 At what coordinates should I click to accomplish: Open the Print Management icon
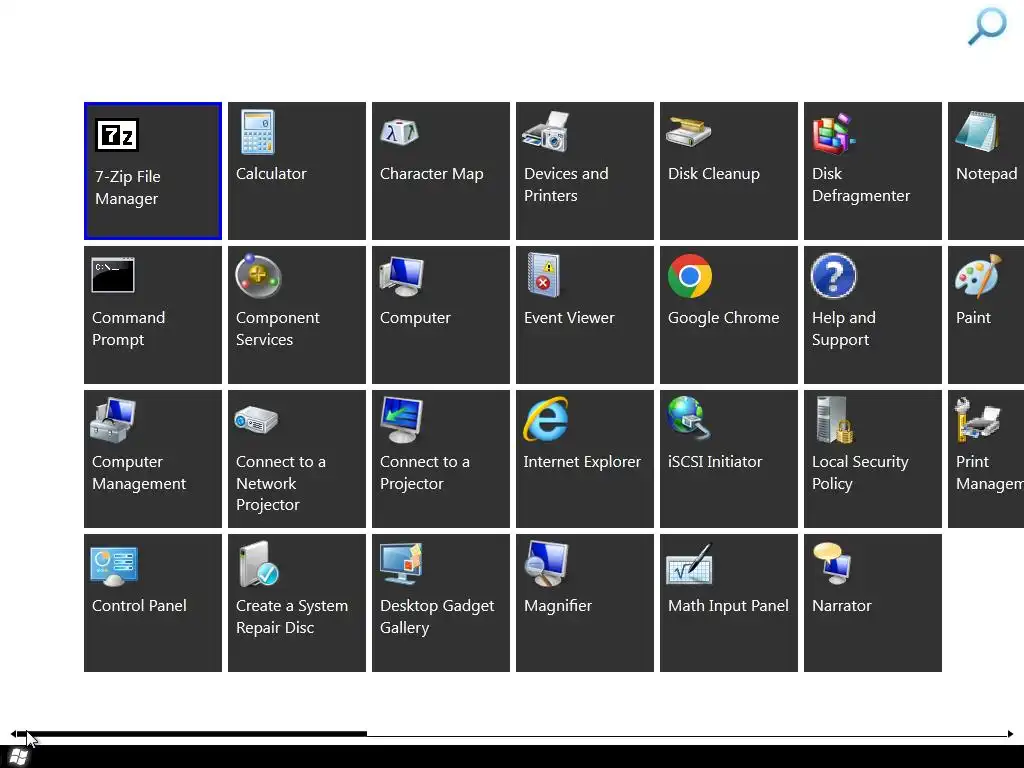pyautogui.click(x=977, y=419)
